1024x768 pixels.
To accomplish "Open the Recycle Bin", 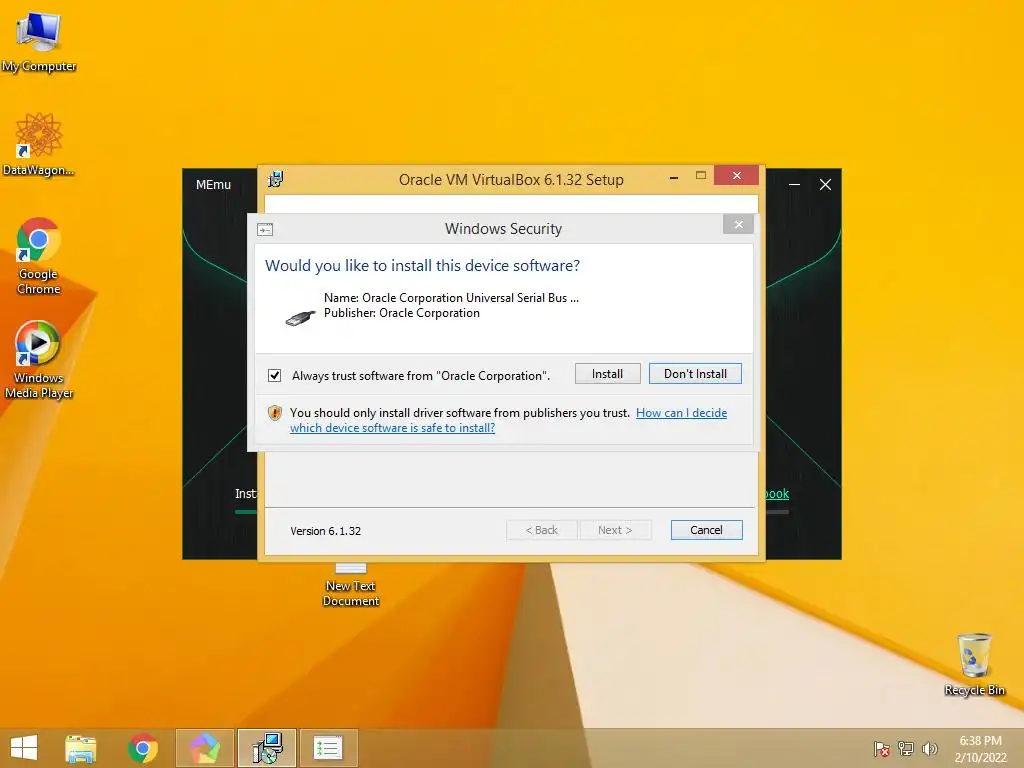I will 974,665.
